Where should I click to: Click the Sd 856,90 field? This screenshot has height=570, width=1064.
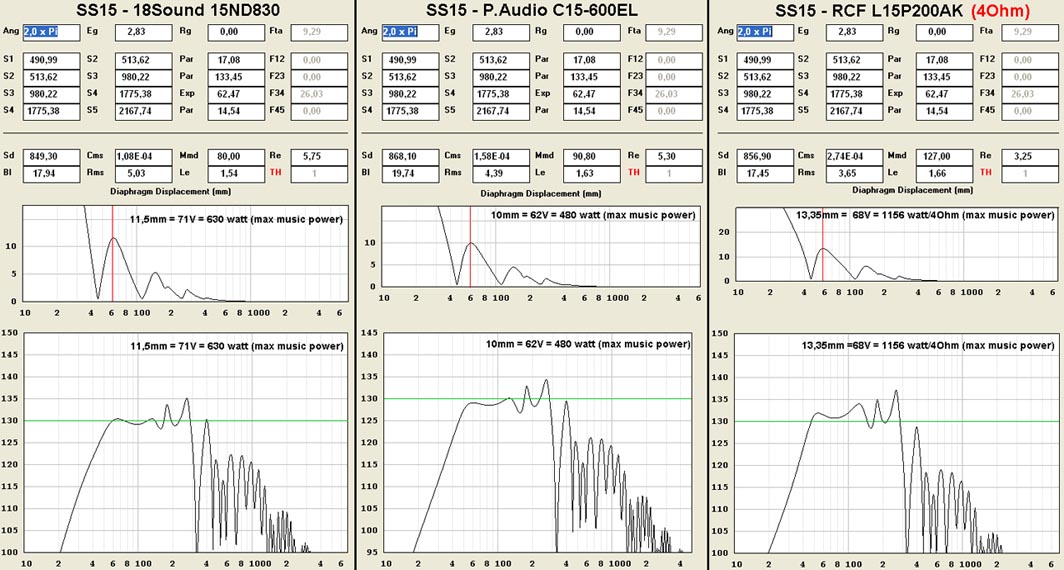pos(765,157)
